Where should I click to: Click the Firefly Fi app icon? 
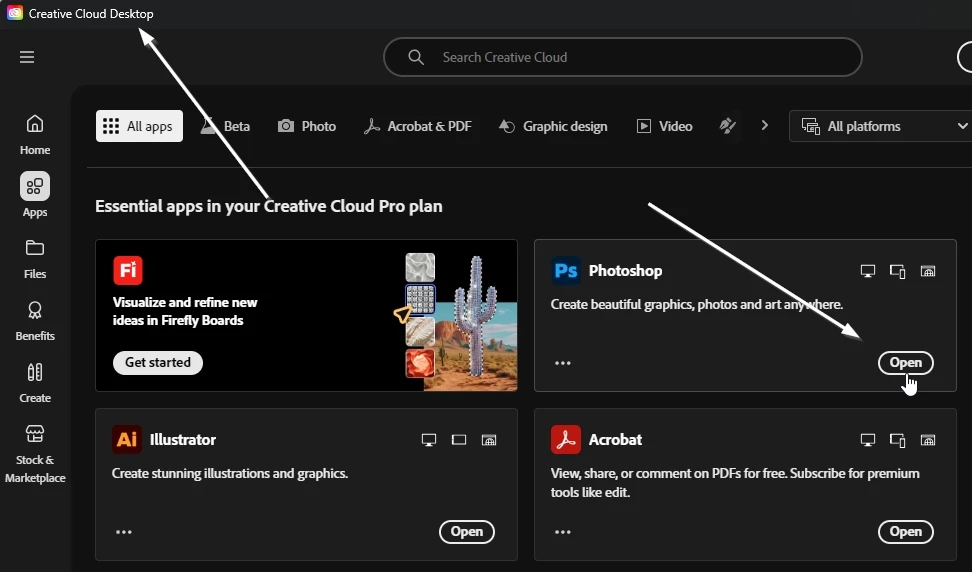pos(128,270)
